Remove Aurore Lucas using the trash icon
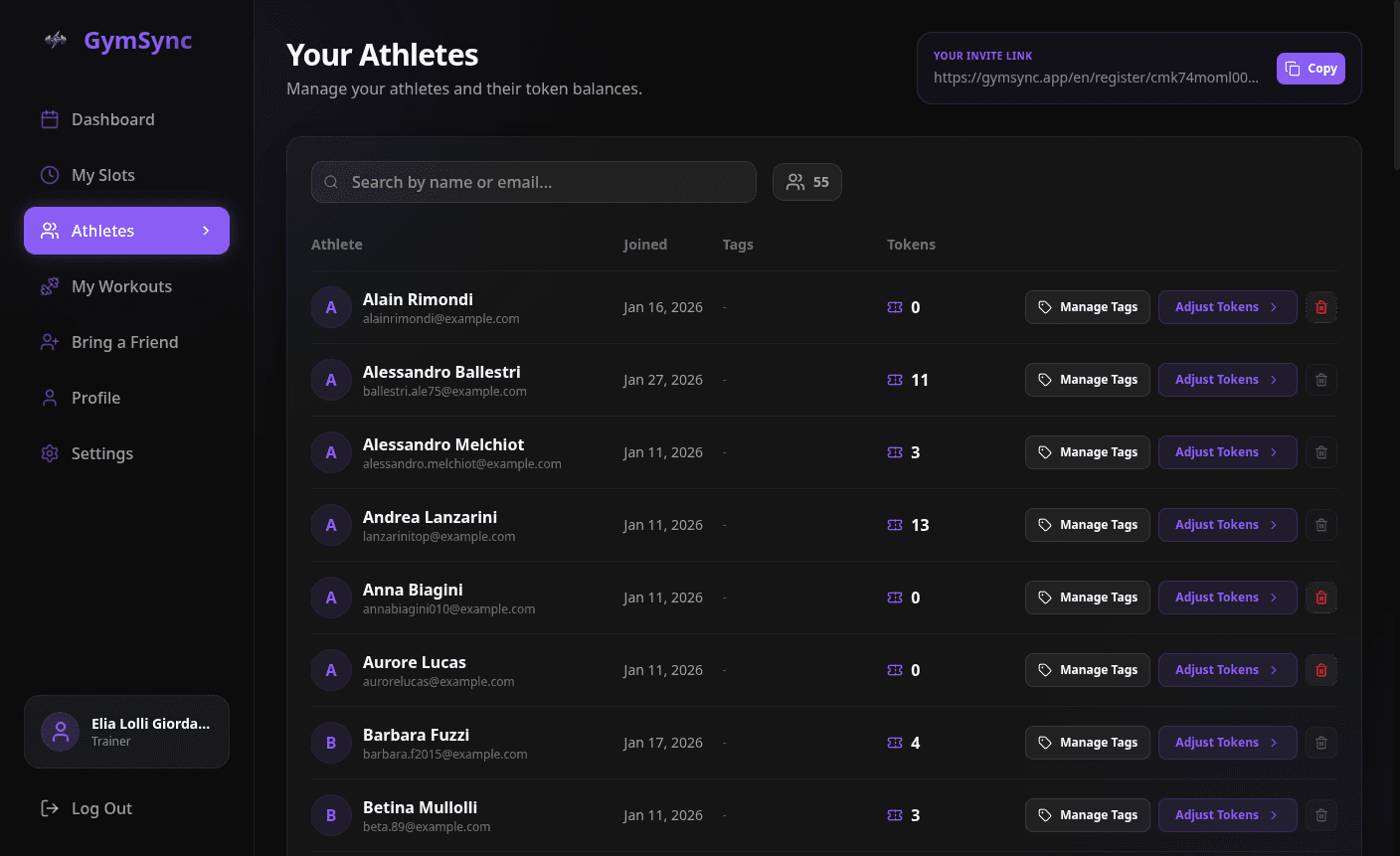The height and width of the screenshot is (856, 1400). [x=1320, y=670]
